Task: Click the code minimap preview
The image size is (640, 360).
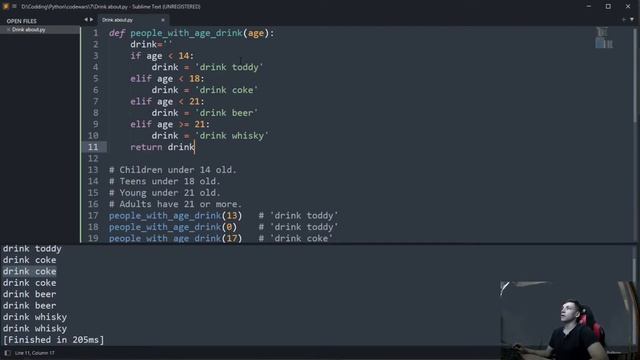Action: pyautogui.click(x=604, y=38)
